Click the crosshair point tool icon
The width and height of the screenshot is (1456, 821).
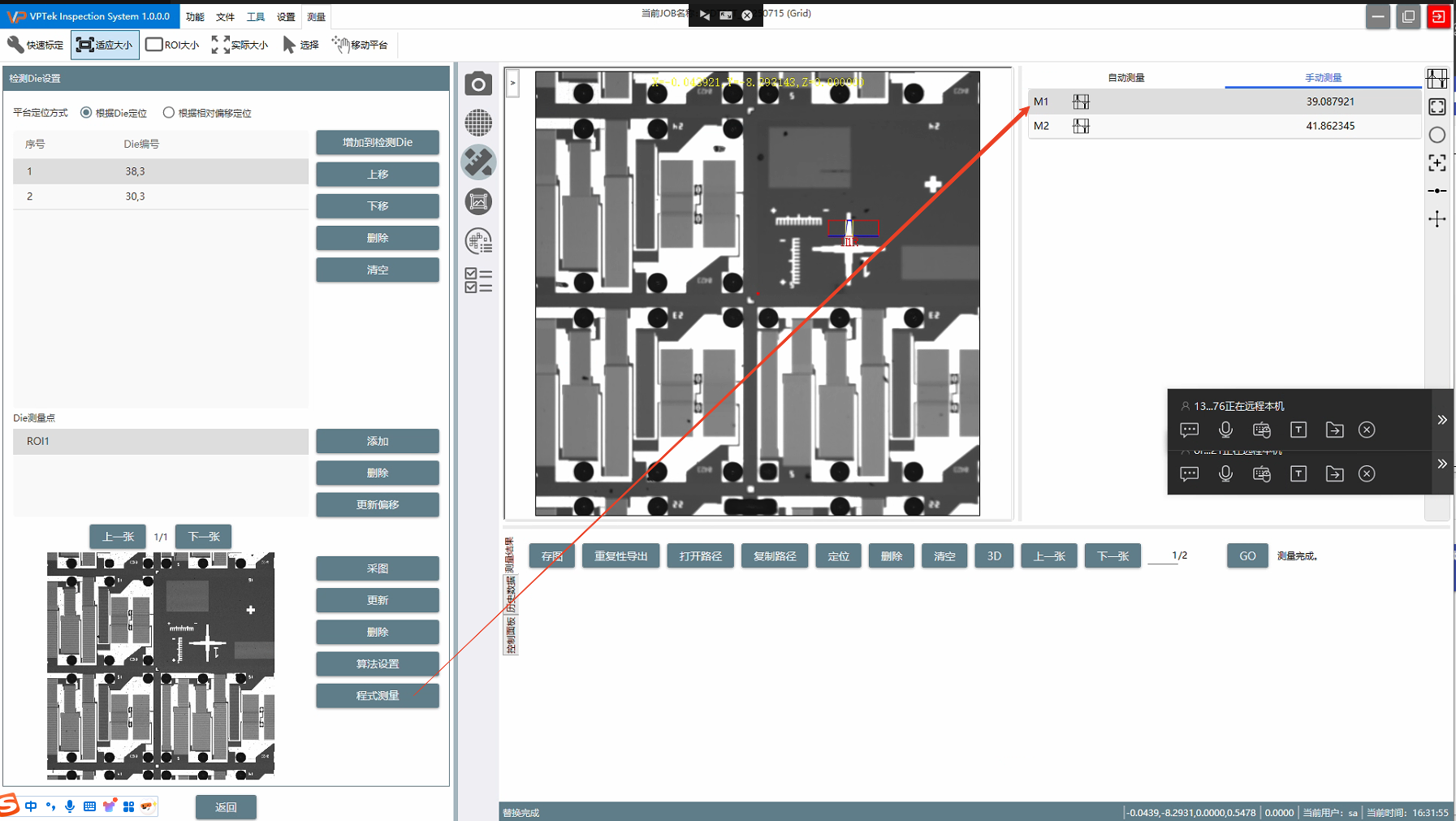point(1437,219)
